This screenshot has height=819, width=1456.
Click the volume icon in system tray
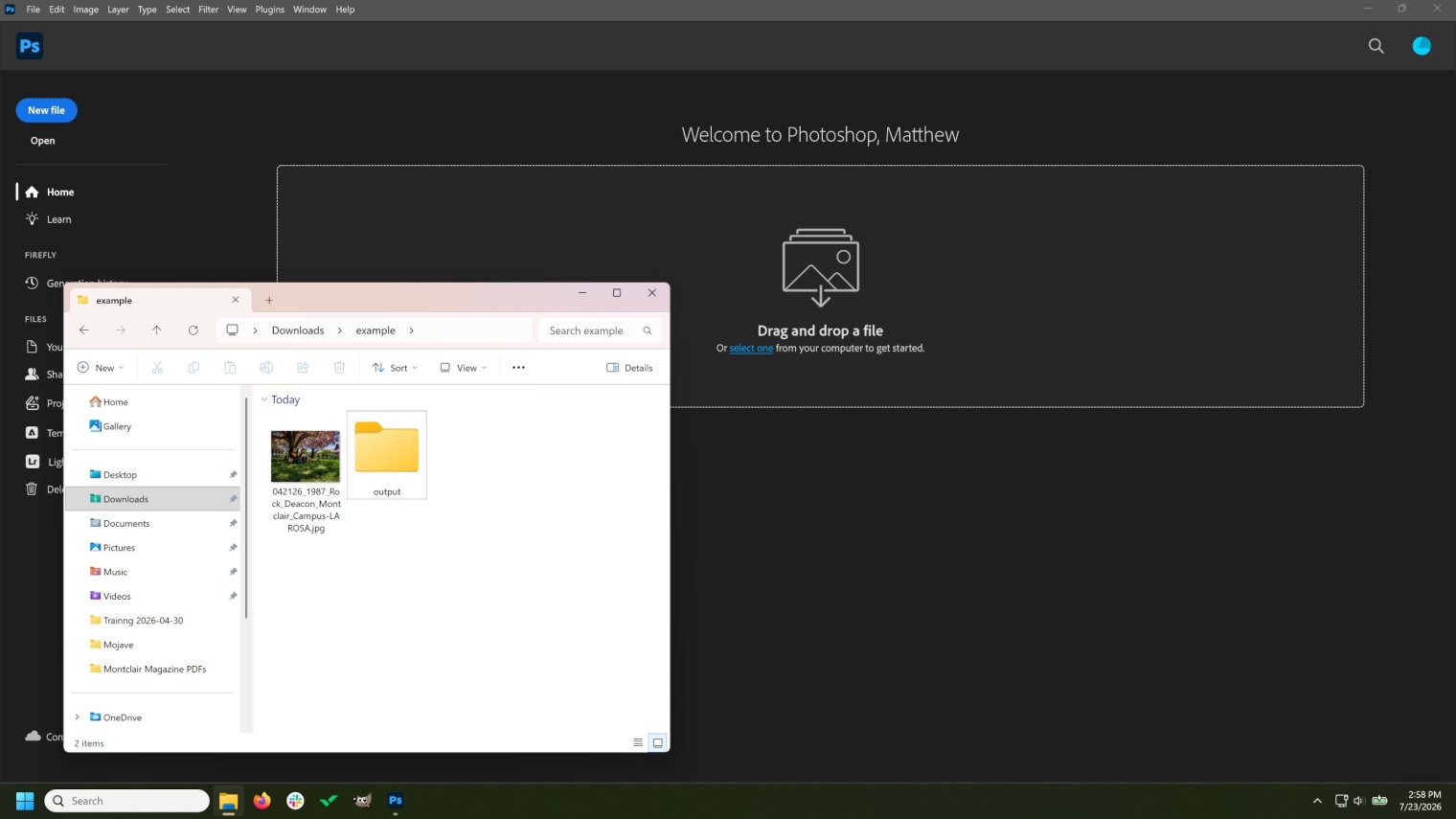[1359, 801]
